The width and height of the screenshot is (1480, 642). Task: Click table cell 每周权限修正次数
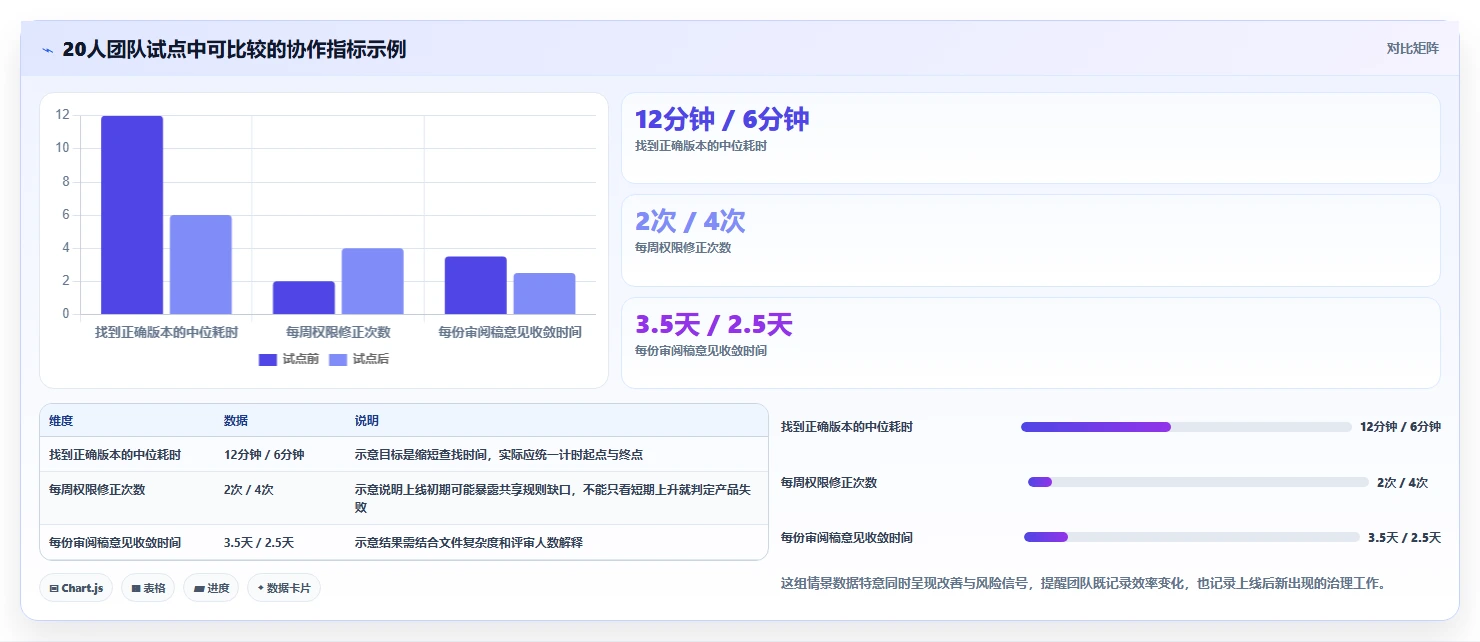tap(97, 490)
